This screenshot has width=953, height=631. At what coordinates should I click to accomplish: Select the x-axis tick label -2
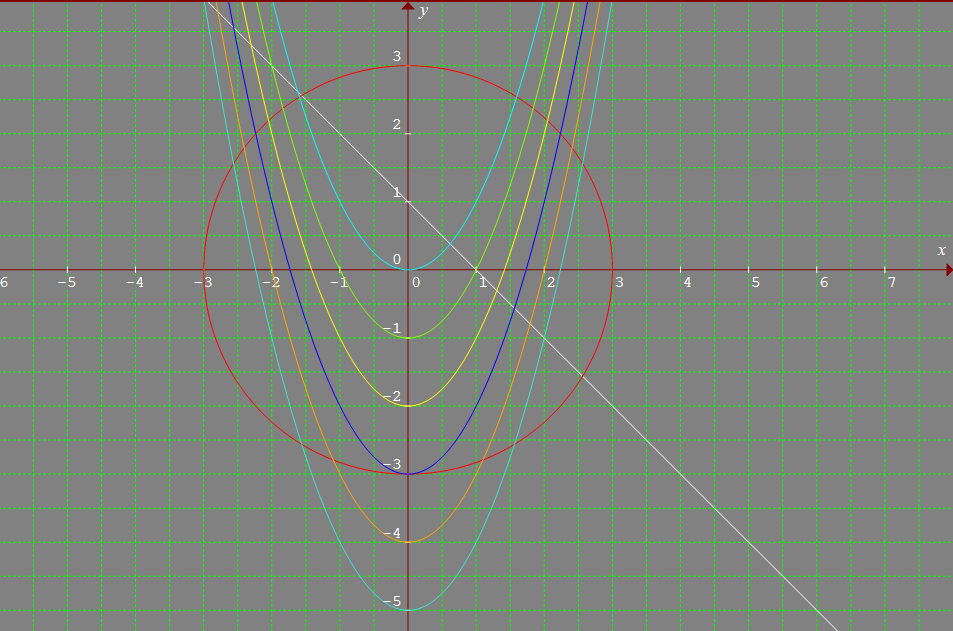tap(270, 283)
